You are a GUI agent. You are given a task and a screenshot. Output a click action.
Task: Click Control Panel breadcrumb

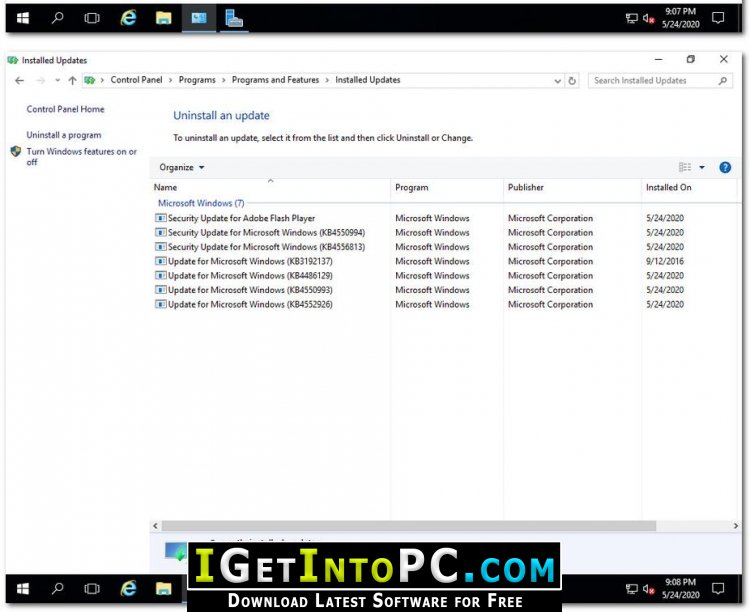136,80
